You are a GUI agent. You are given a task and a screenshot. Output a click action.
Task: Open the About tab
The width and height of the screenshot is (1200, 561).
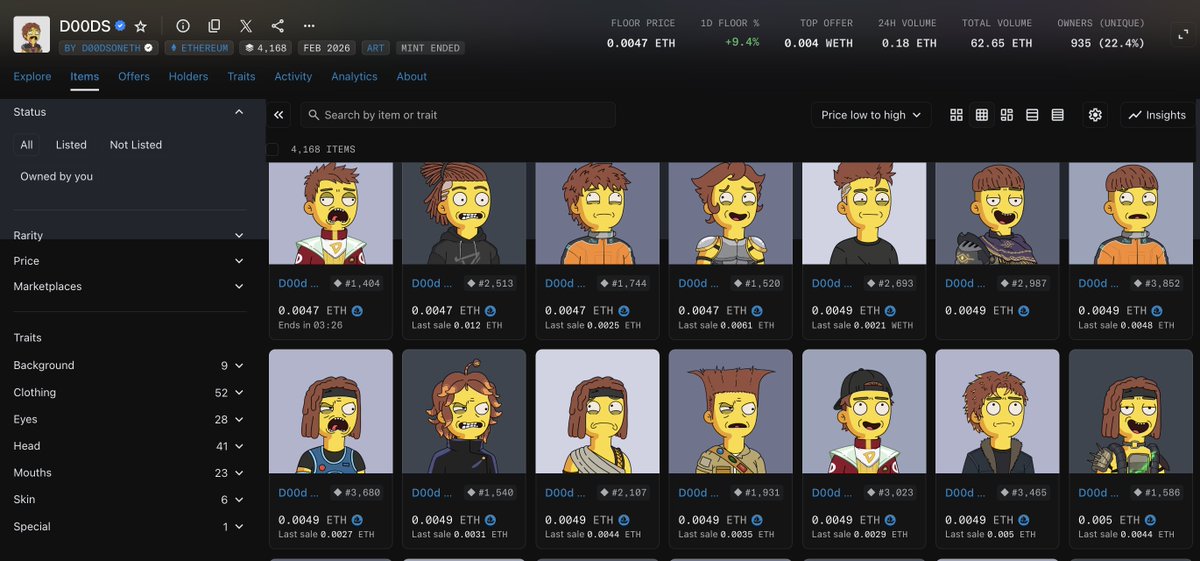click(411, 76)
